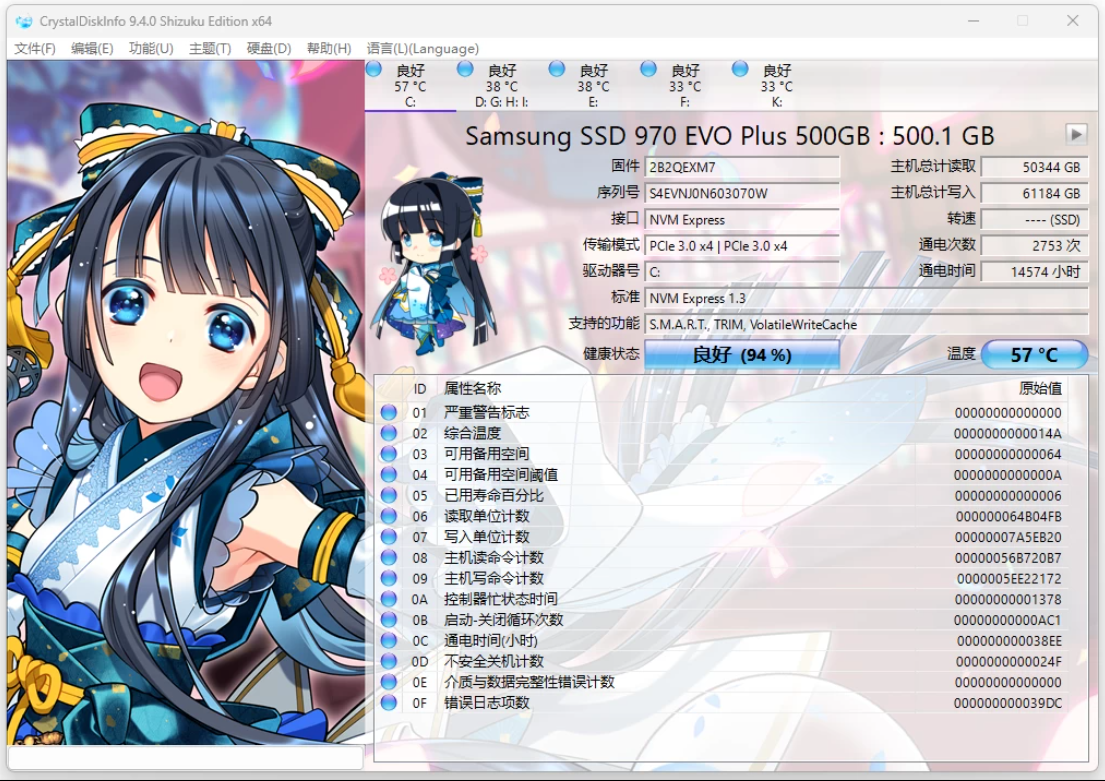Click the disk title Samsung SSD 970 EVO Plus
The height and width of the screenshot is (781, 1105).
(x=729, y=135)
